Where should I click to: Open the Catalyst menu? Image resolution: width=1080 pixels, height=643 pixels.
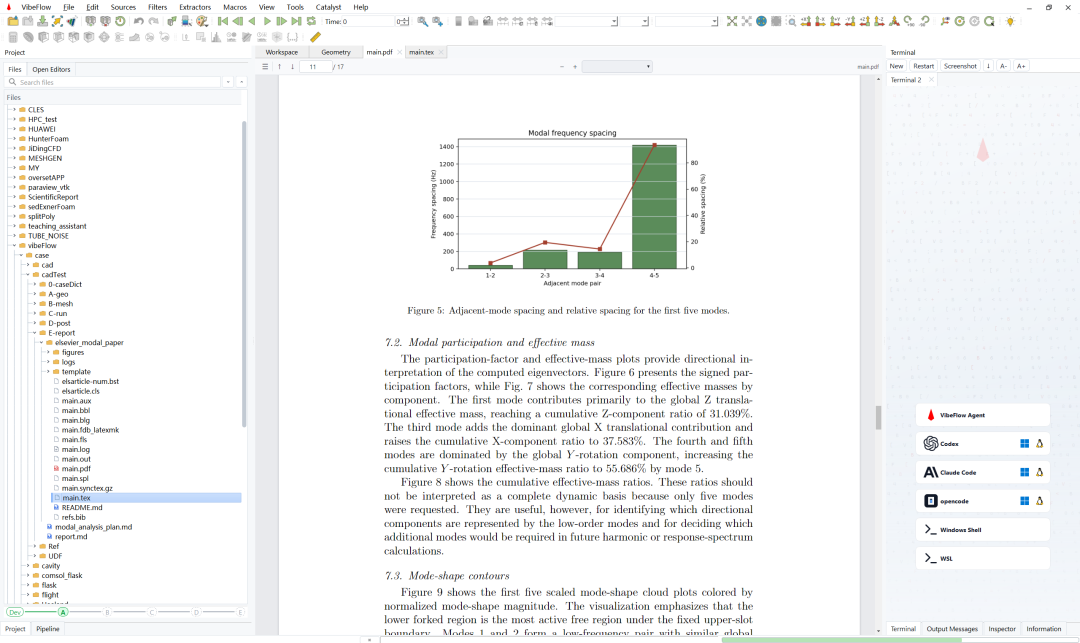click(329, 7)
